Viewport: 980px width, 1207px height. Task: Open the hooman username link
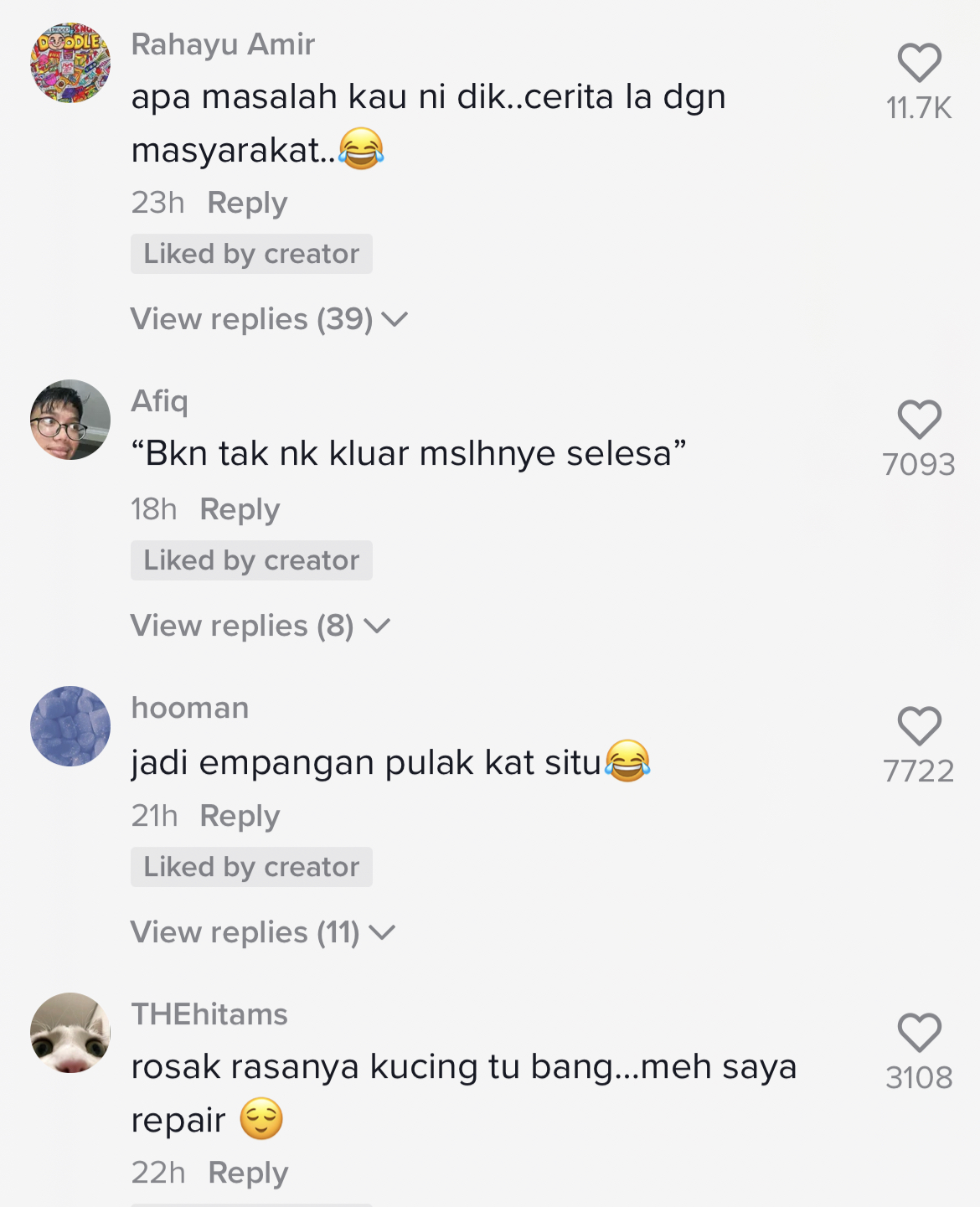pyautogui.click(x=190, y=708)
